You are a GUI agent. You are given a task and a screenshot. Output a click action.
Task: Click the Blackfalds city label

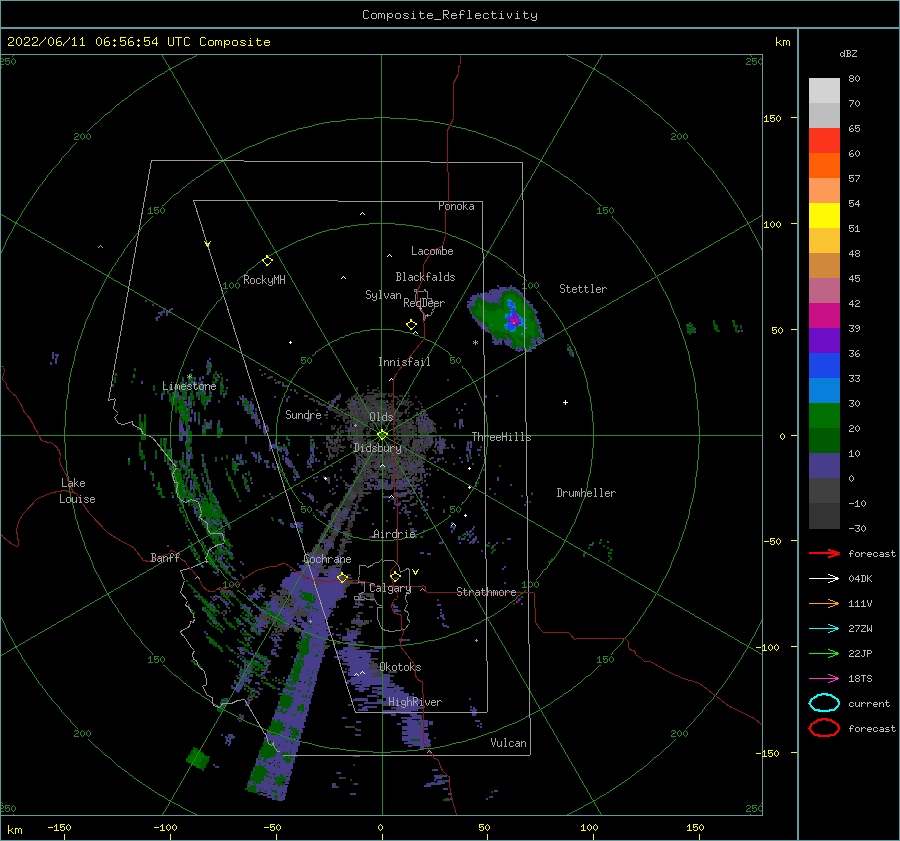(425, 277)
